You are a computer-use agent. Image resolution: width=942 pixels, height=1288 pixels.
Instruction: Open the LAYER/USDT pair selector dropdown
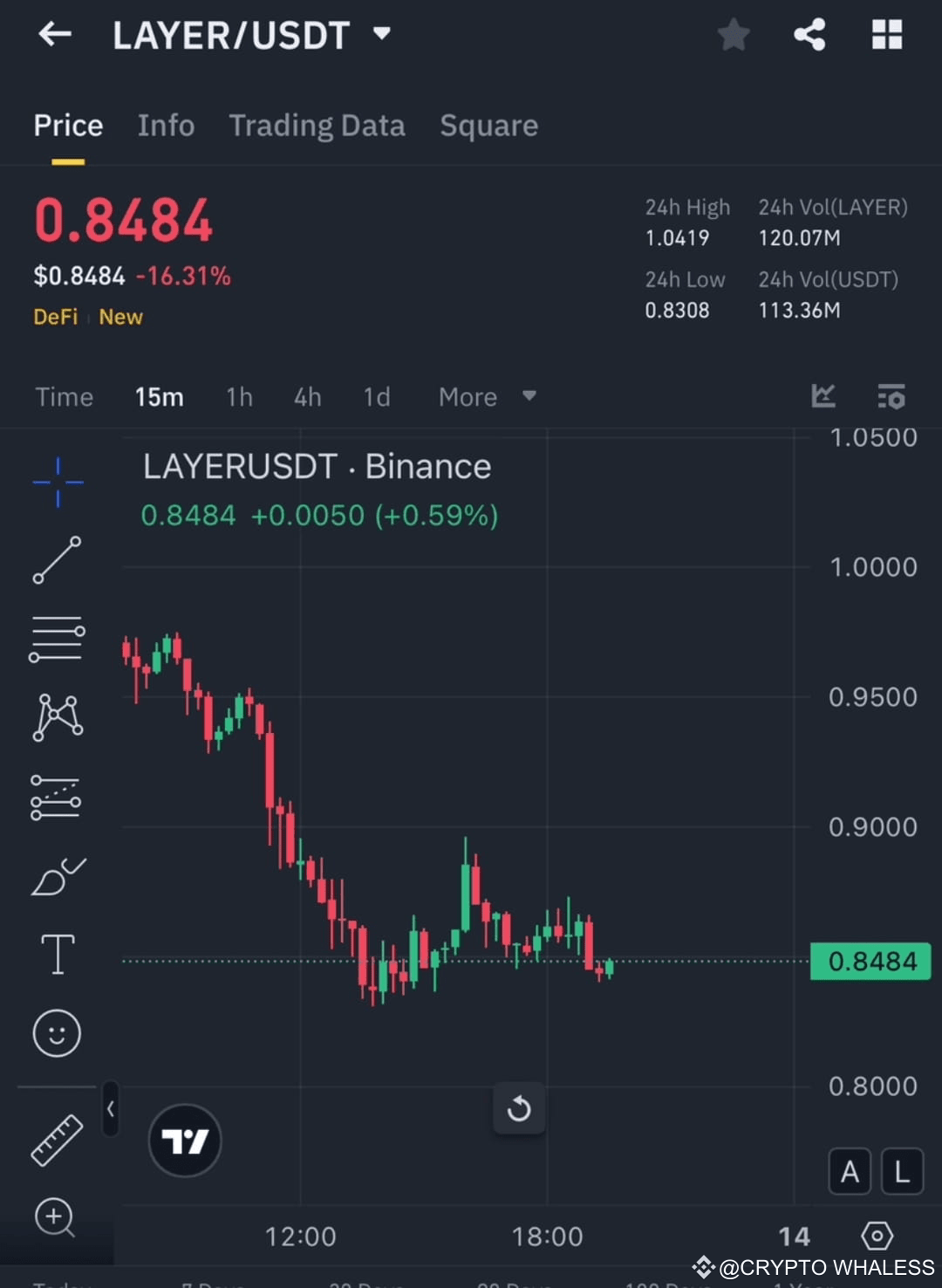[x=381, y=34]
